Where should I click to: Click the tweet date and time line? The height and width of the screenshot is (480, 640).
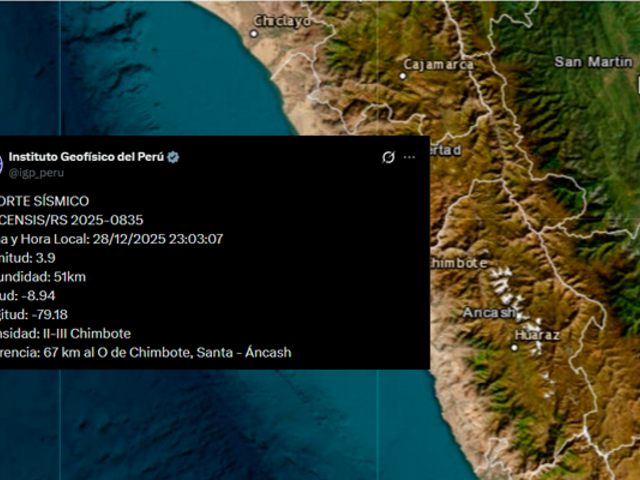(111, 238)
